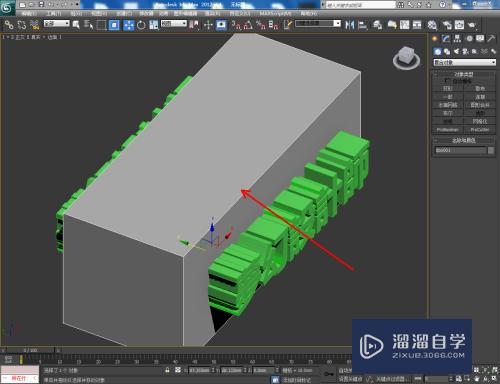500x384 pixels.
Task: Activate the Select and Rotate tool
Action: [x=141, y=25]
